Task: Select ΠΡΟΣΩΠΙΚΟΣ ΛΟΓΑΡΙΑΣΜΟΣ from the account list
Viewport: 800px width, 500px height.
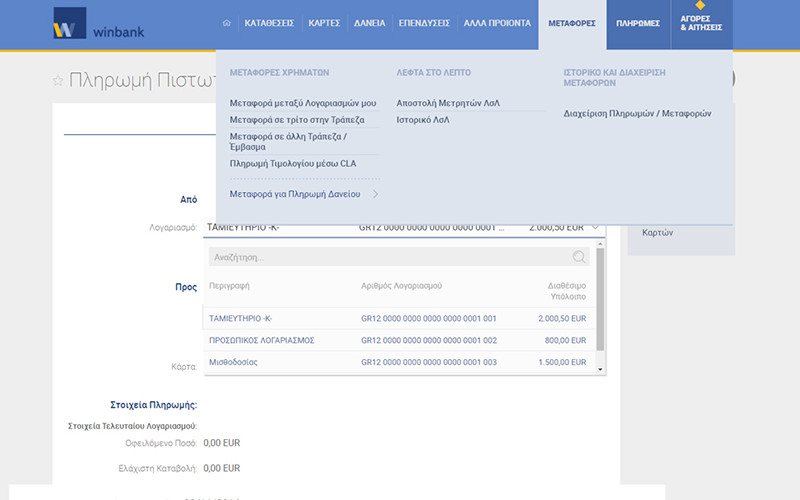Action: (262, 340)
